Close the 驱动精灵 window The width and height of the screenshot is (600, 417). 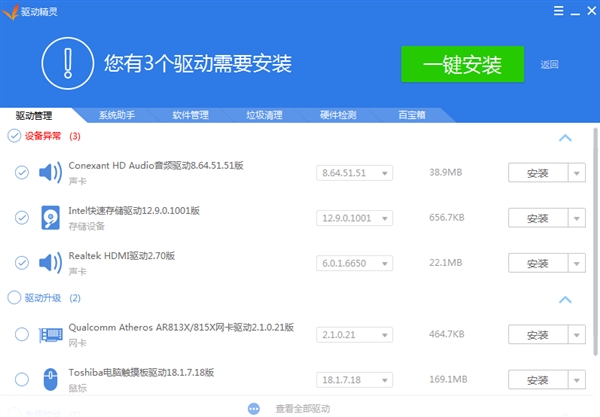click(592, 11)
